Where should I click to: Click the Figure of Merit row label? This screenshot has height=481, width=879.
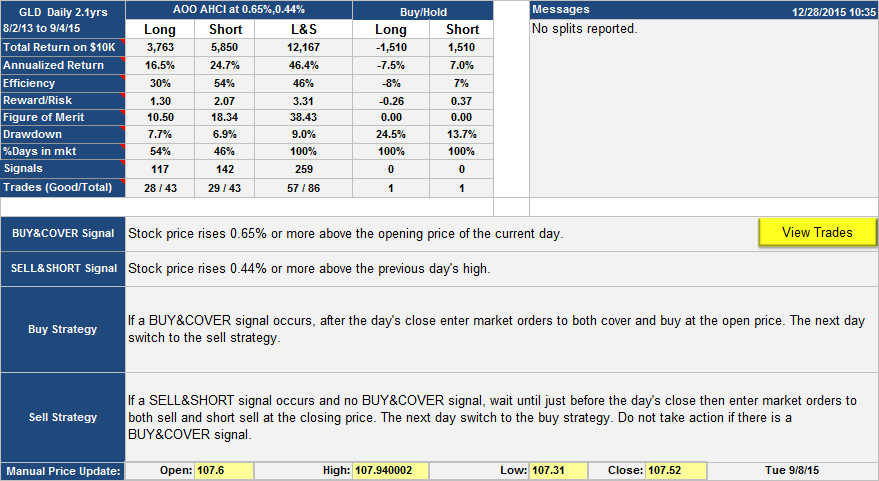point(62,117)
